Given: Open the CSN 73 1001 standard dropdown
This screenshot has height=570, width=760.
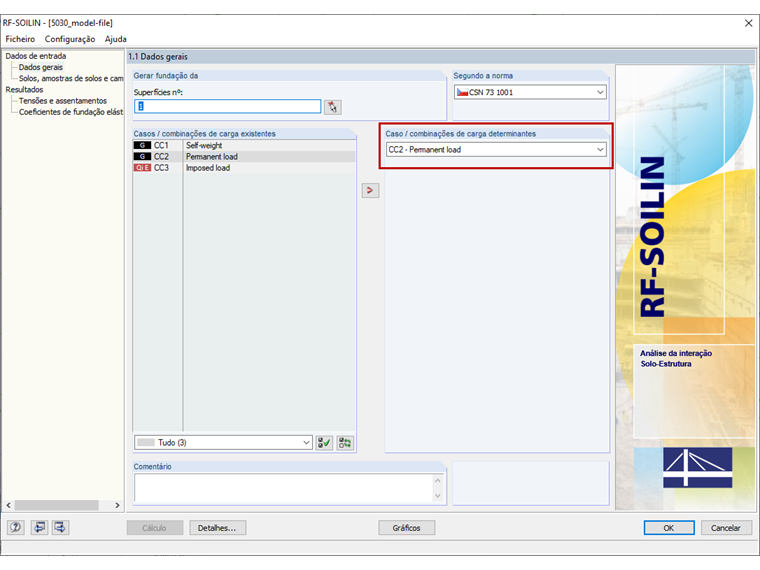Looking at the screenshot, I should (530, 92).
